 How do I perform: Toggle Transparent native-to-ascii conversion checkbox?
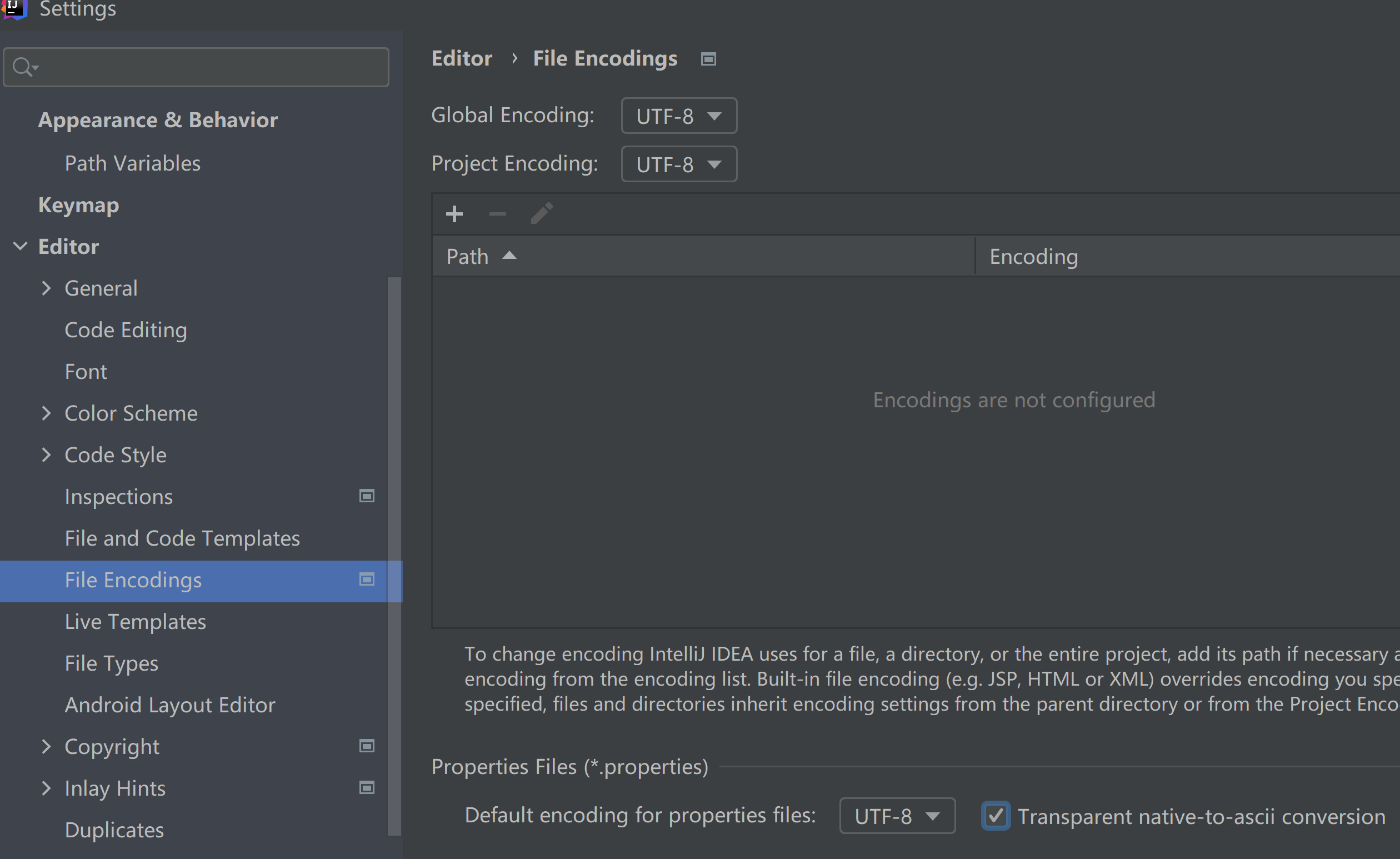pyautogui.click(x=996, y=816)
